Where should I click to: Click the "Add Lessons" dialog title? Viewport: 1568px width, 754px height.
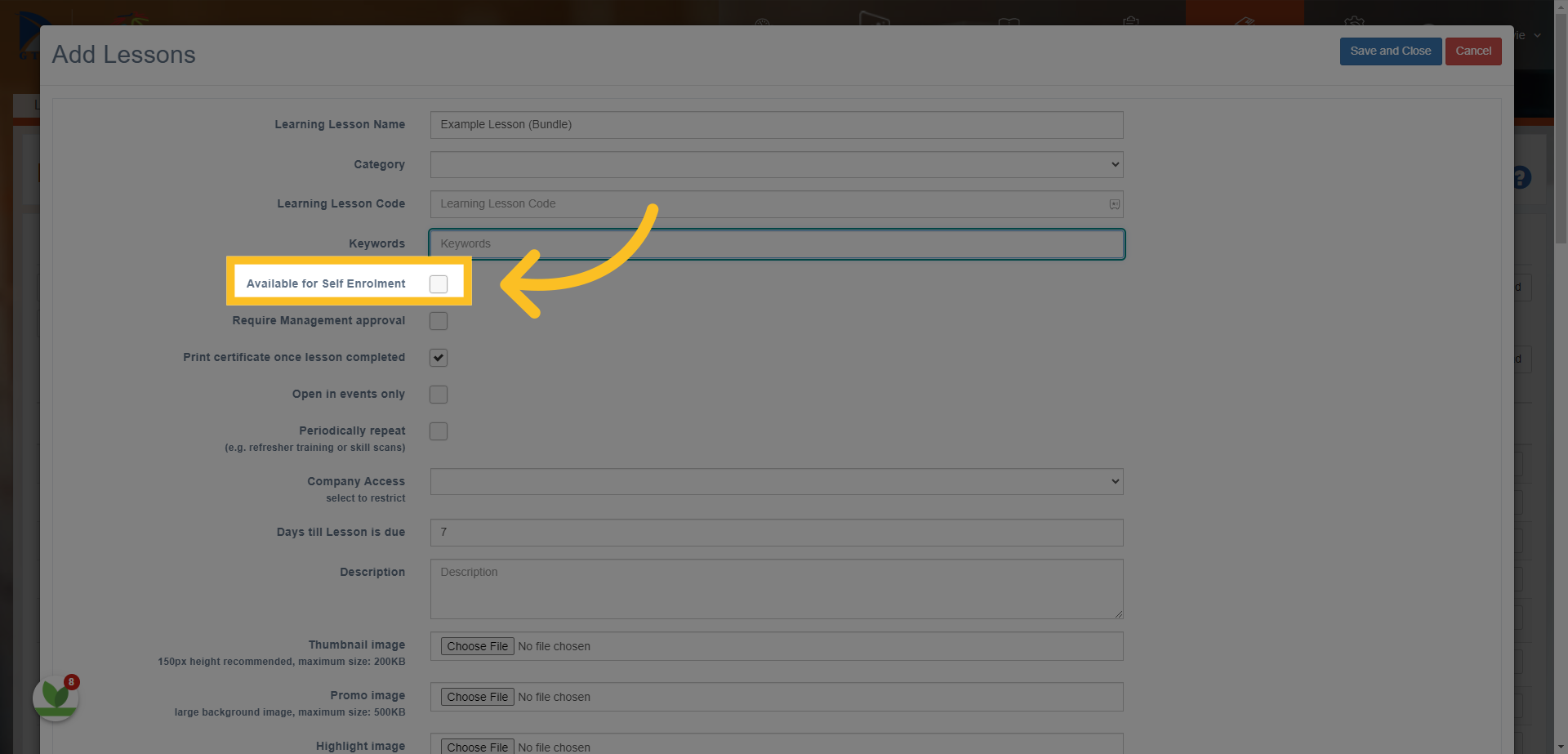tap(124, 55)
